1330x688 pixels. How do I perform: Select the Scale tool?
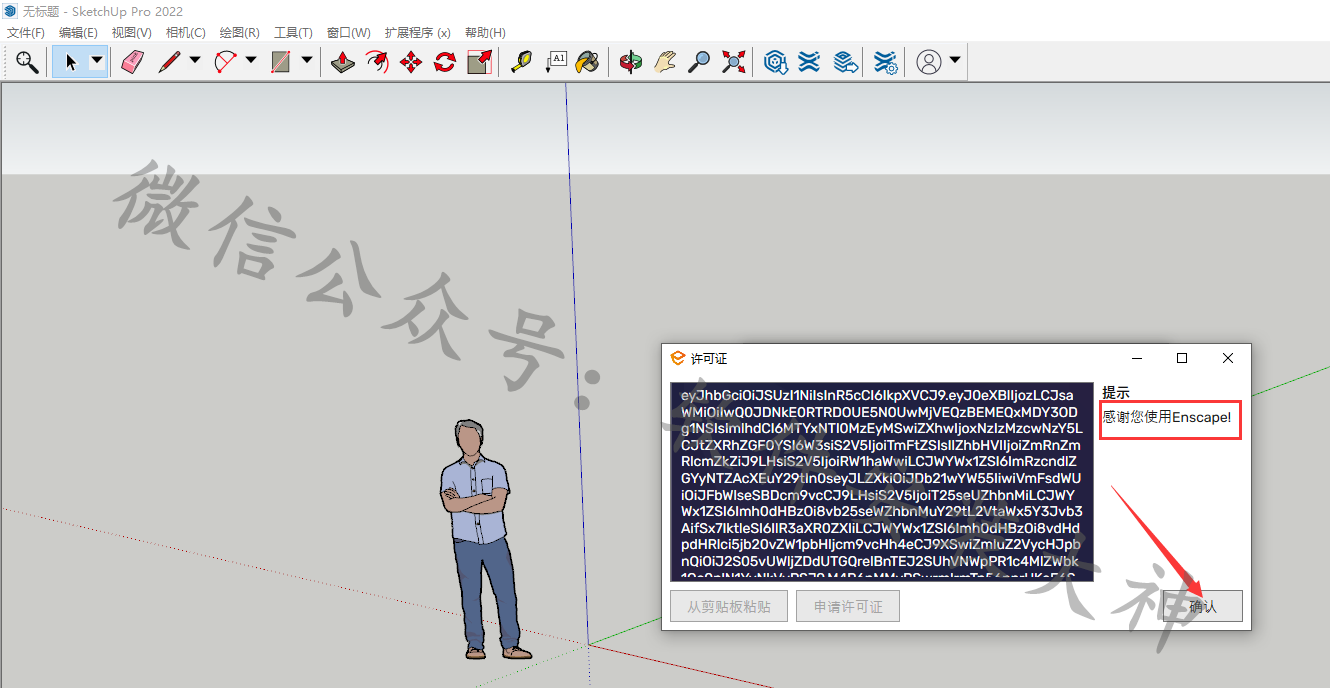[479, 62]
